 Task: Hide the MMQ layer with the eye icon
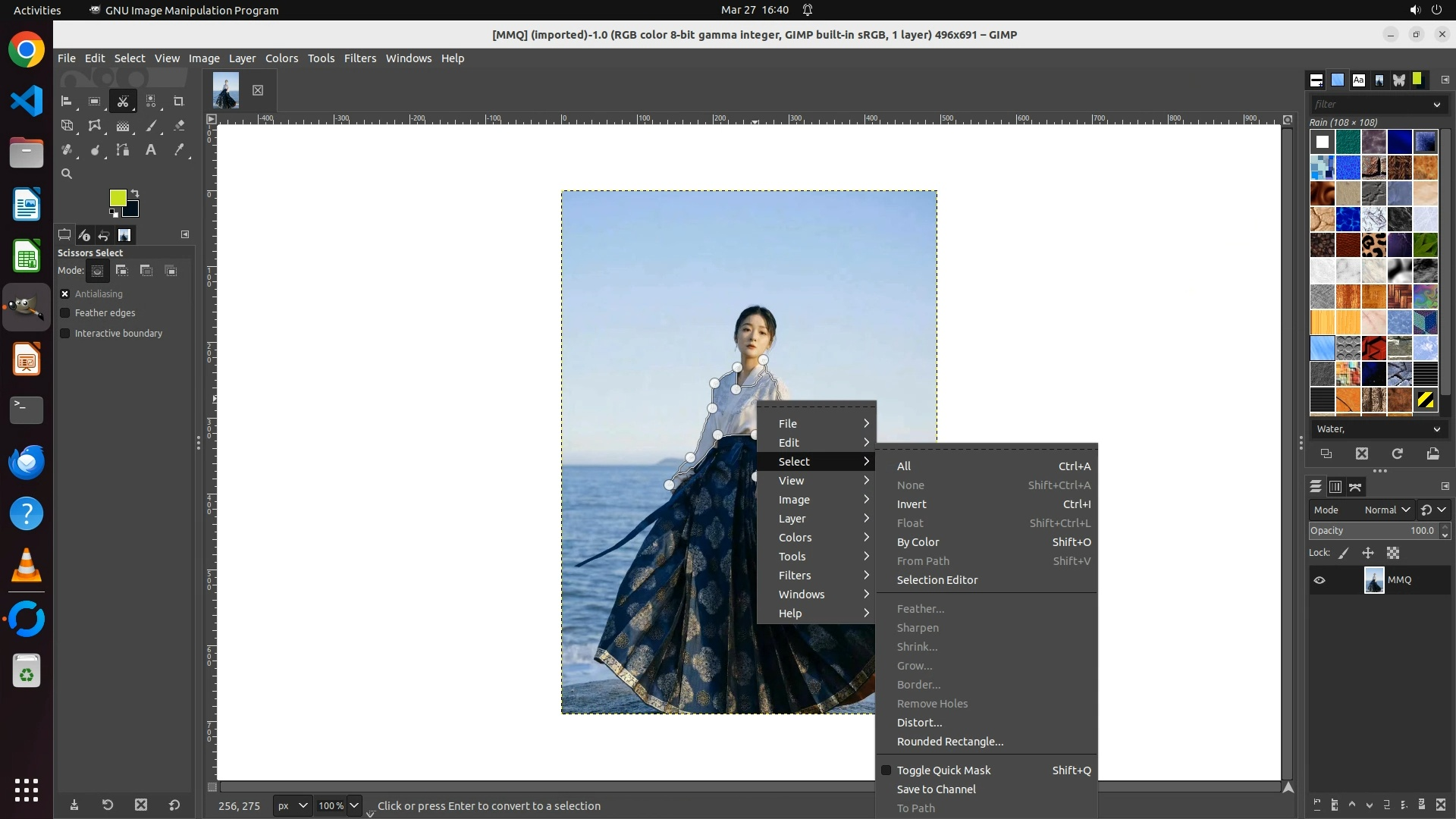pos(1319,580)
